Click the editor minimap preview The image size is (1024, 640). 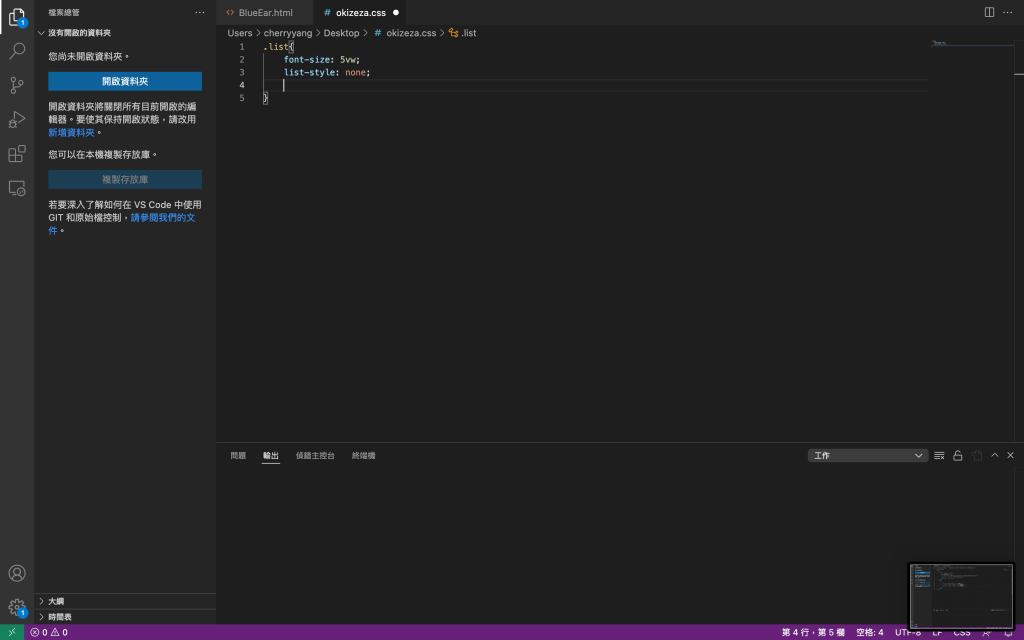[971, 44]
